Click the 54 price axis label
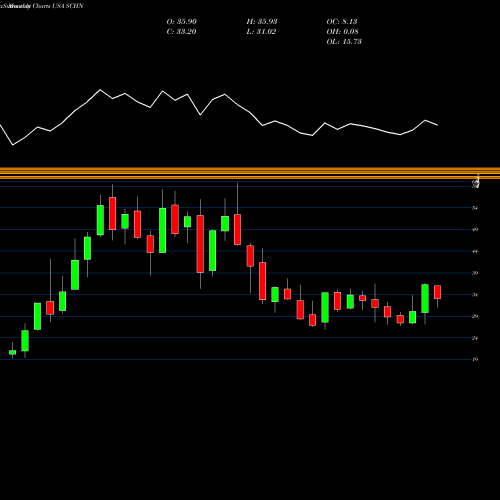This screenshot has width=500, height=500. pyautogui.click(x=475, y=208)
